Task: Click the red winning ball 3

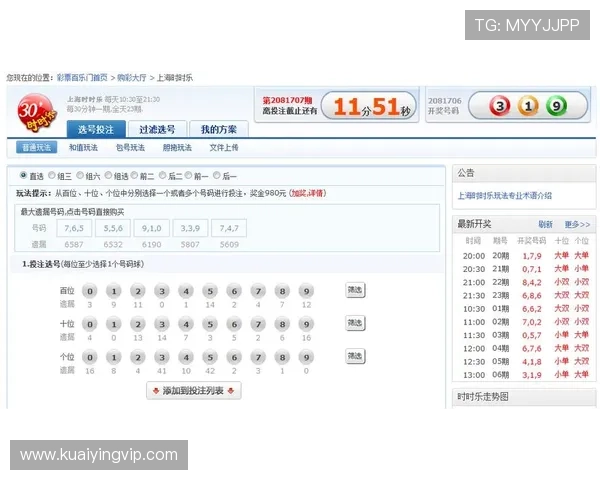Action: coord(500,106)
